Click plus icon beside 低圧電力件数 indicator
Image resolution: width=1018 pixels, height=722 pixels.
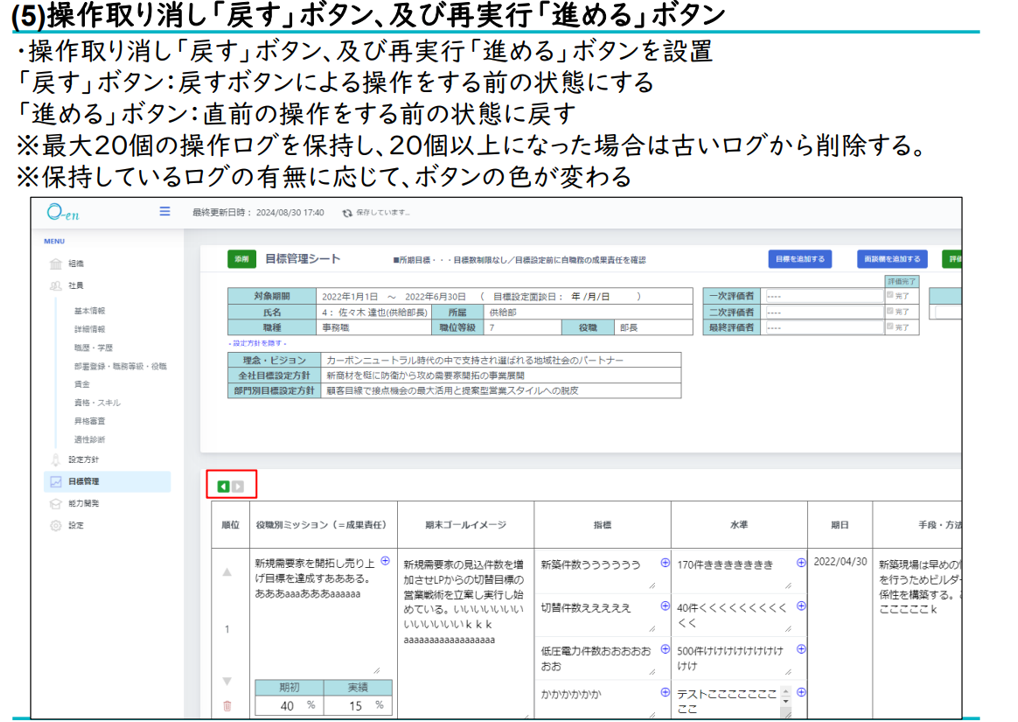(665, 649)
